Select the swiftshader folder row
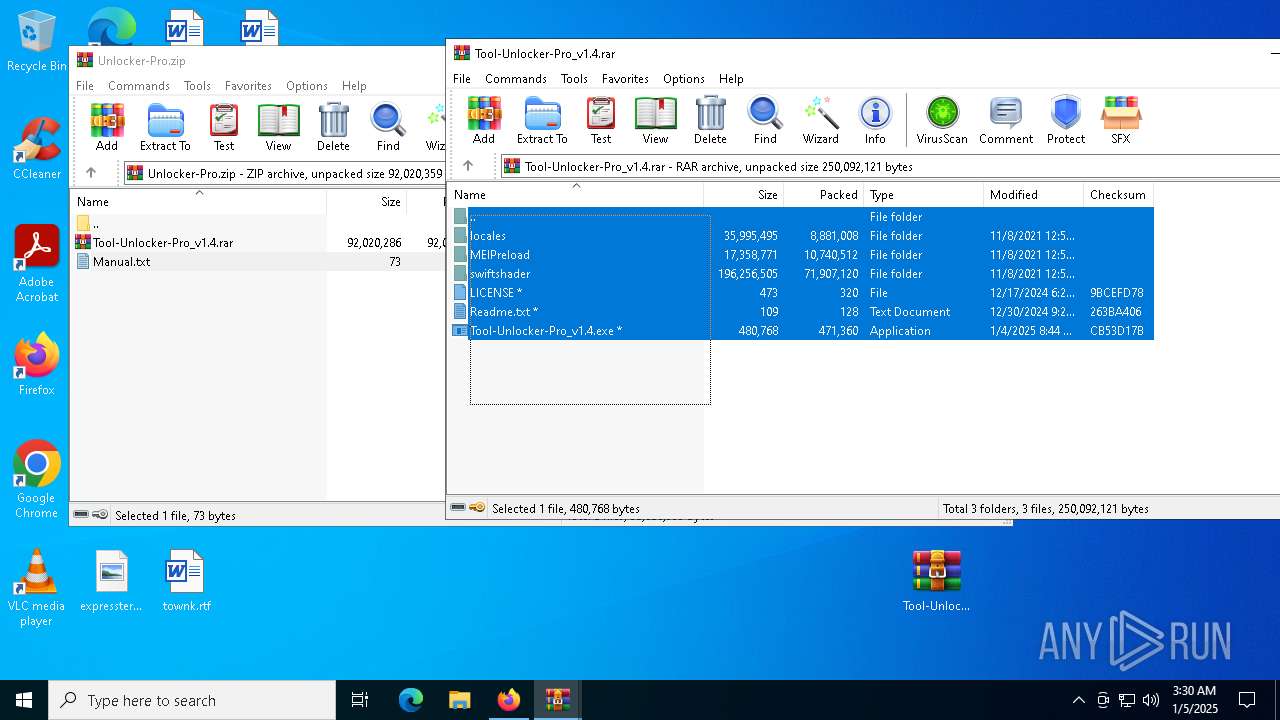 [802, 274]
